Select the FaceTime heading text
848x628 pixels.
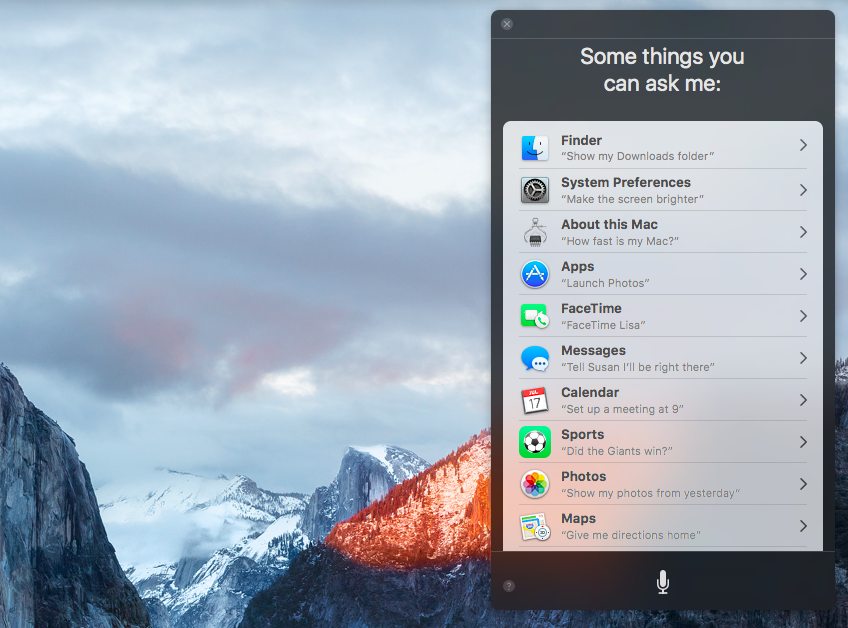coord(591,308)
